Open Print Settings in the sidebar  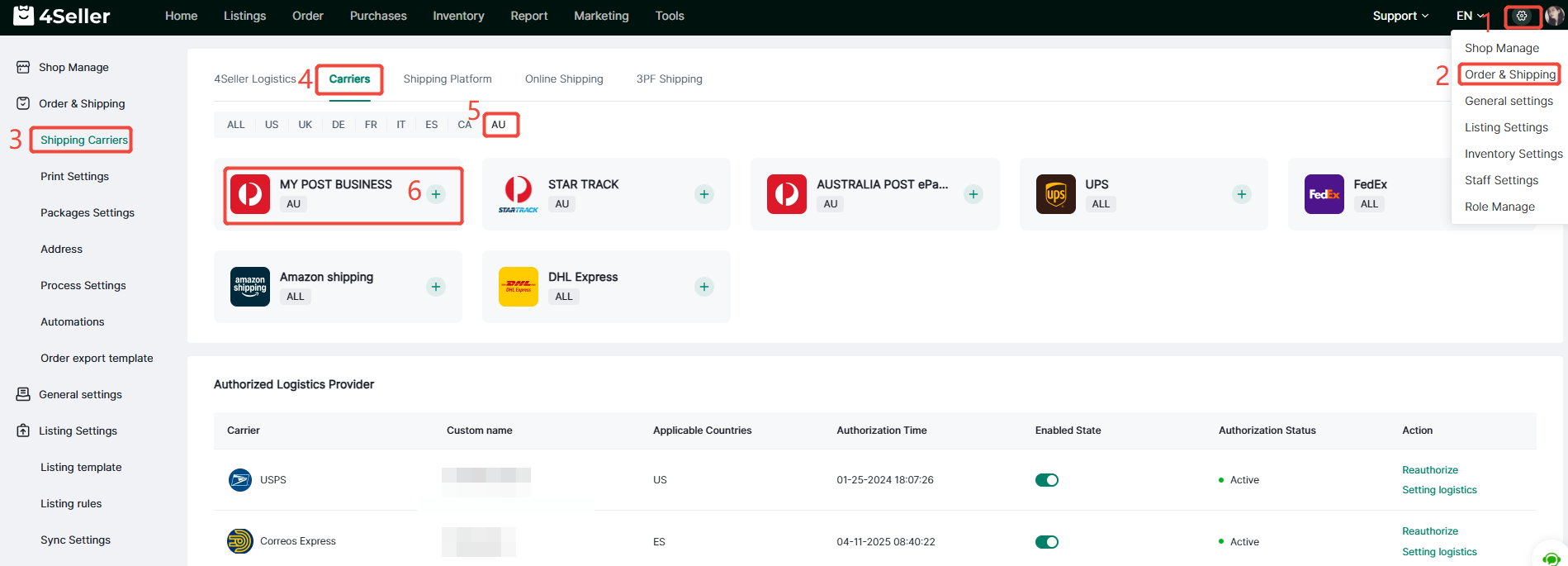point(74,176)
